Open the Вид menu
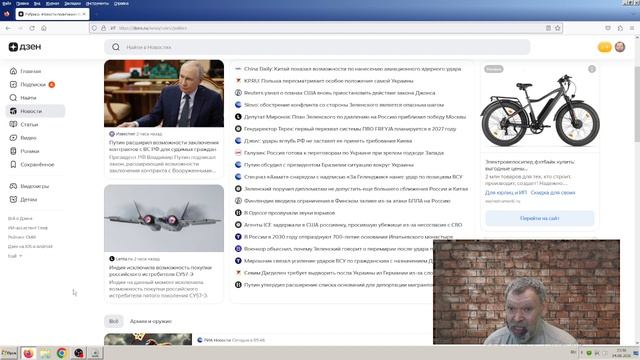 (37, 3)
